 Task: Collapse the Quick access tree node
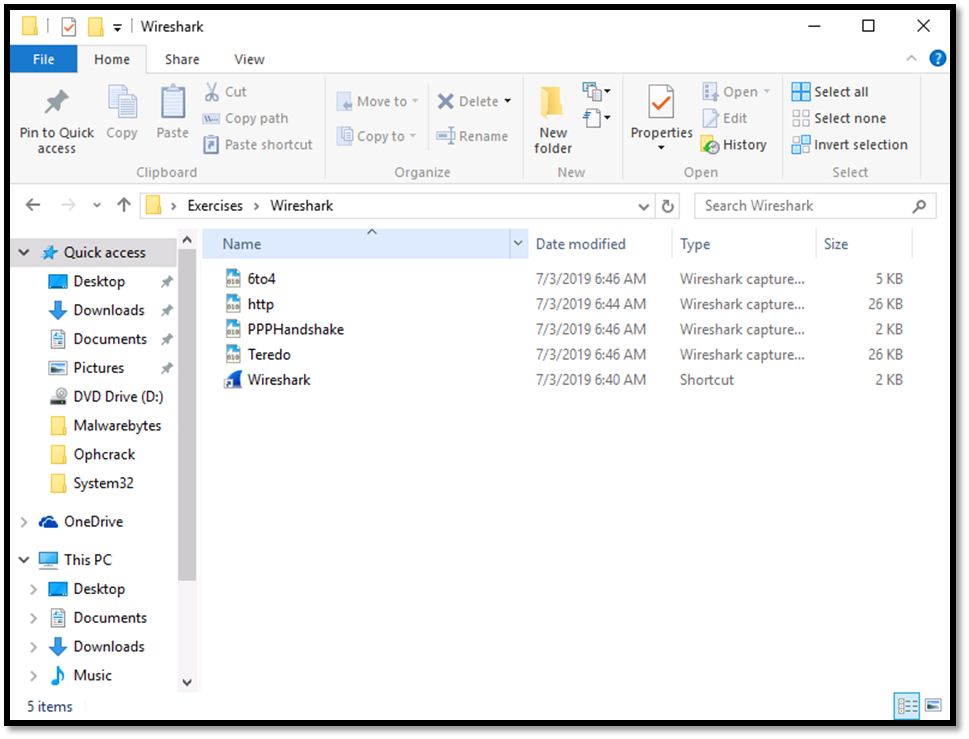point(24,252)
